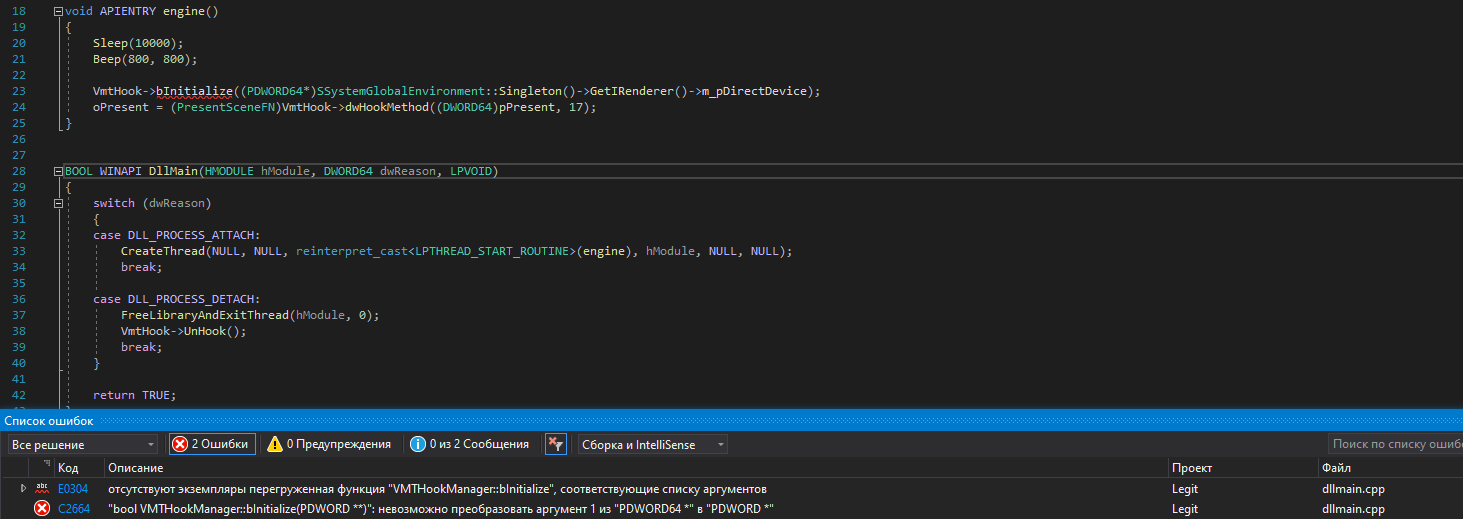Viewport: 1463px width, 519px height.
Task: Sort by the 'Код' column header
Action: click(68, 468)
